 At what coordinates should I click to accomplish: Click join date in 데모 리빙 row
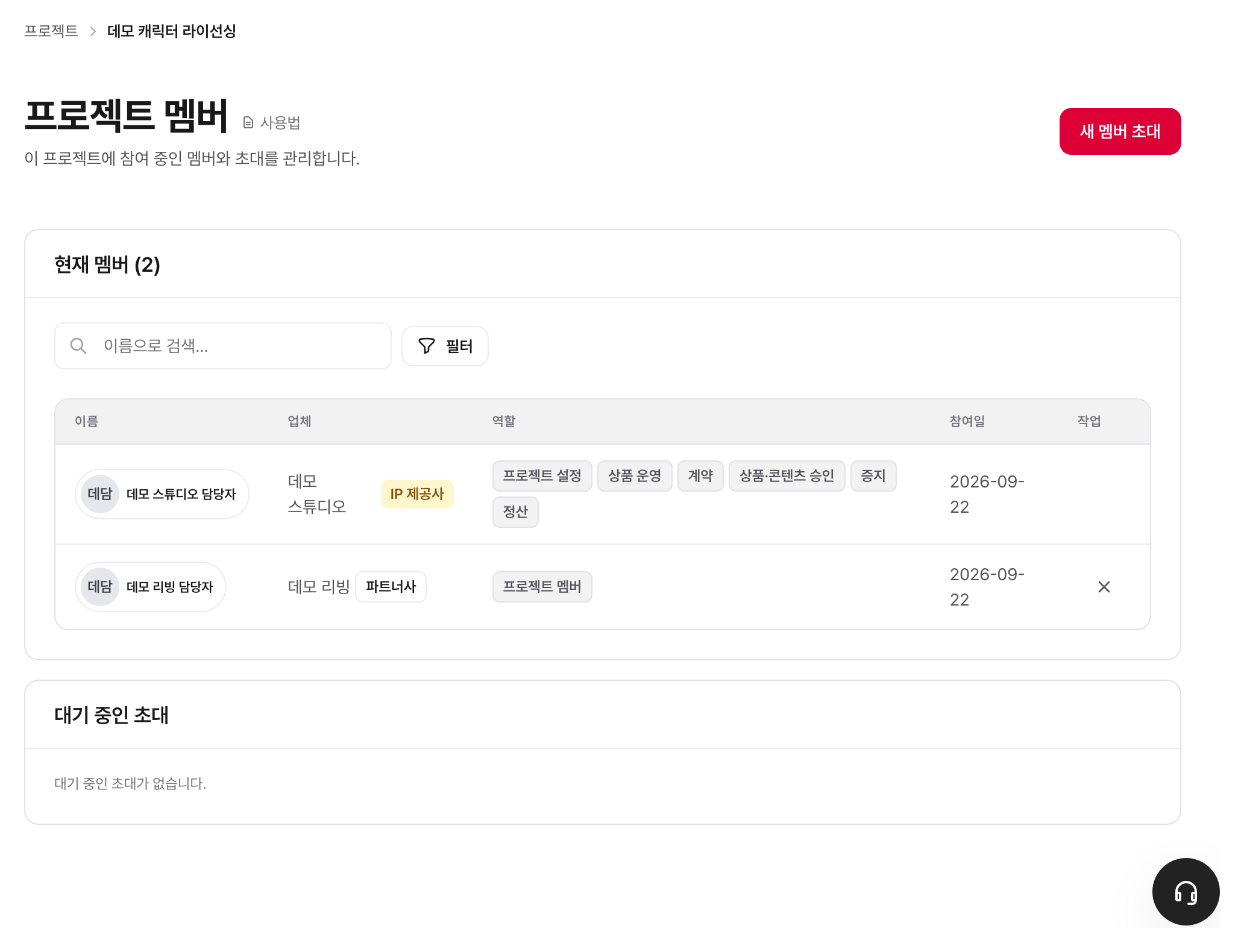[987, 587]
